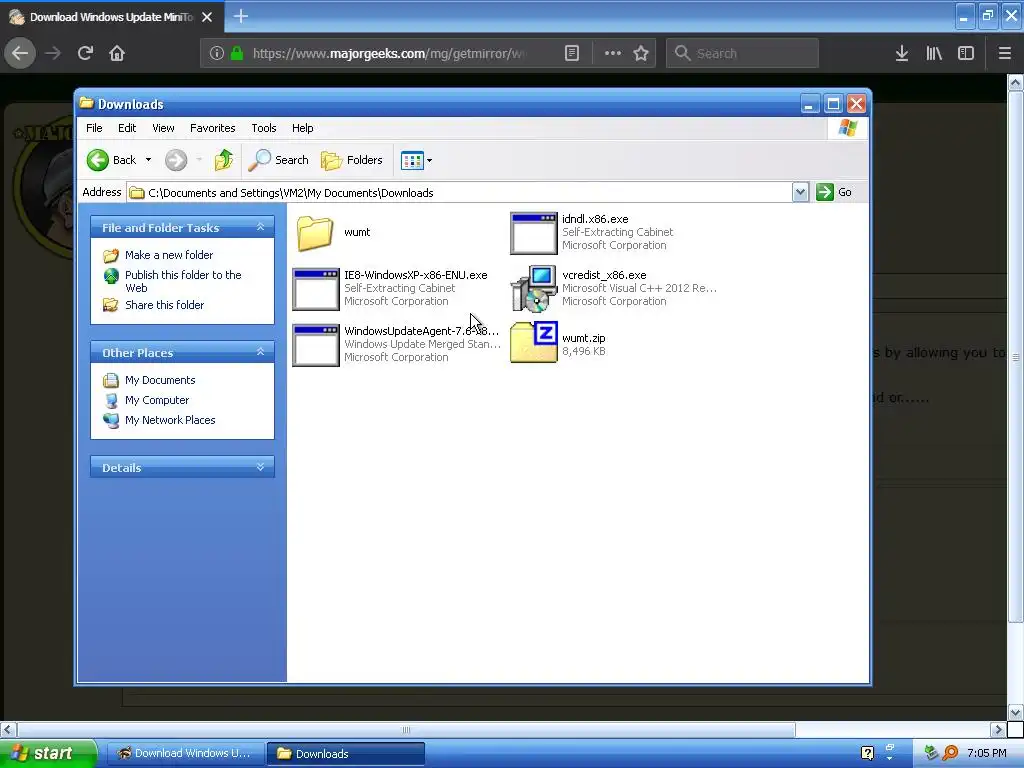
Task: Click the Firefox home button
Action: pos(117,53)
